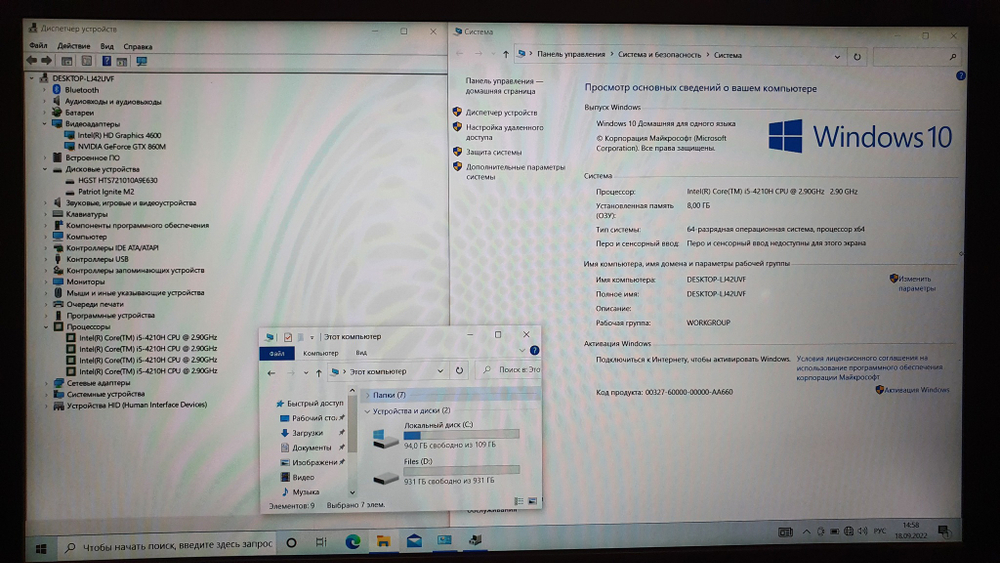Image resolution: width=1000 pixels, height=563 pixels.
Task: Click the up arrow in System window
Action: (506, 55)
